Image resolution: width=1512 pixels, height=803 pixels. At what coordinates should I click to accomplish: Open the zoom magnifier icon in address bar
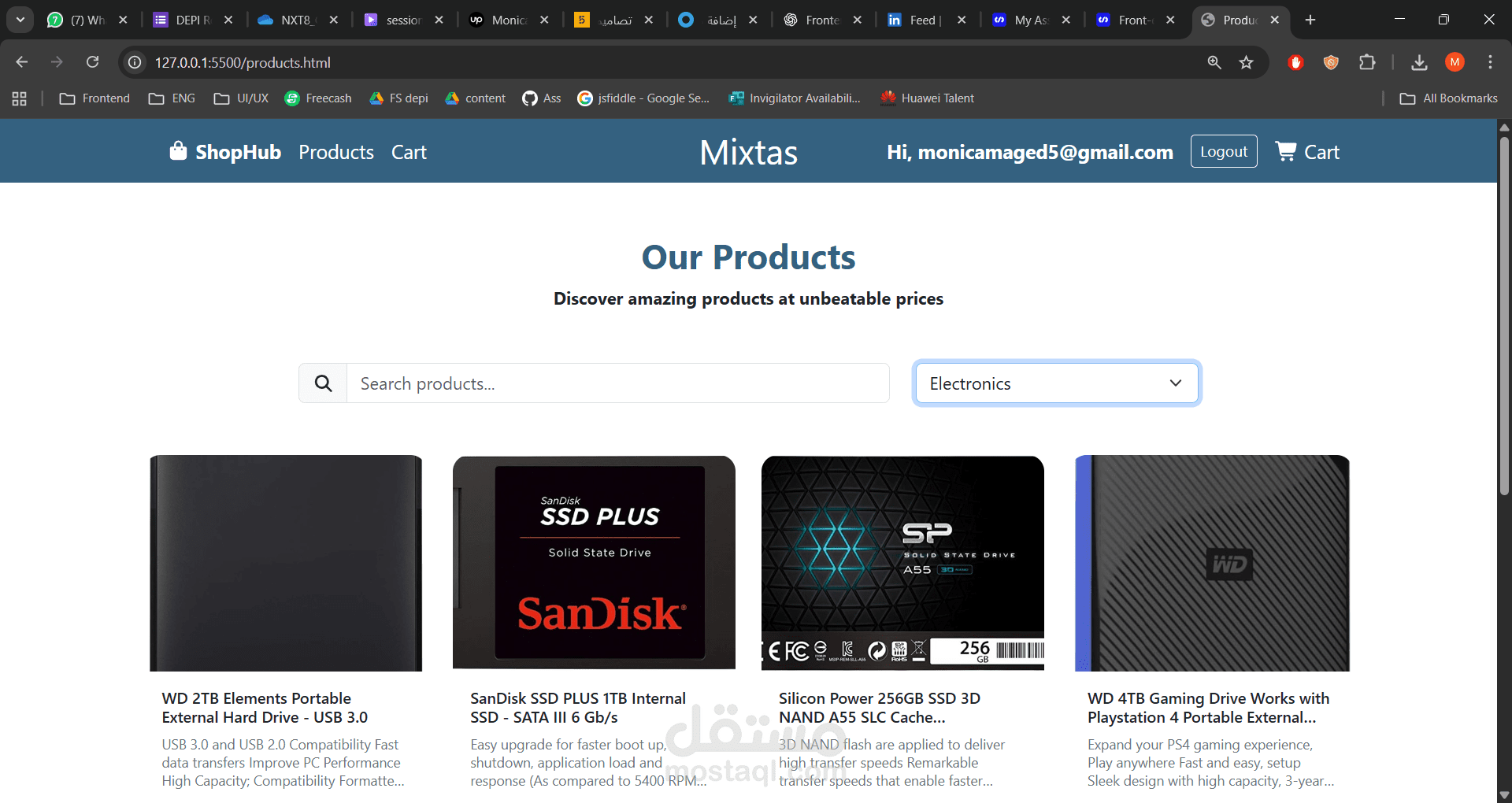click(x=1214, y=62)
